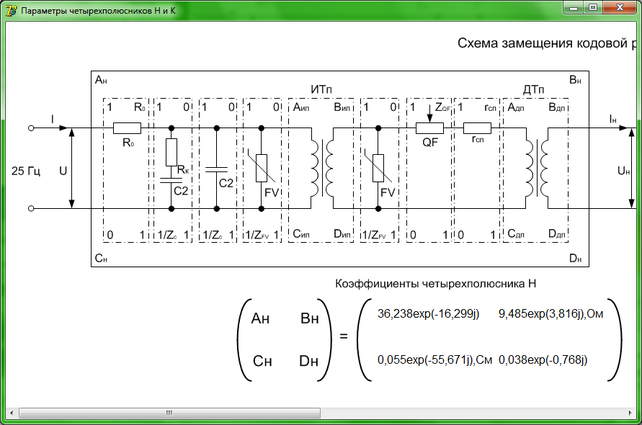Click the 'ИТп' transformer label
This screenshot has height=425, width=642.
321,89
